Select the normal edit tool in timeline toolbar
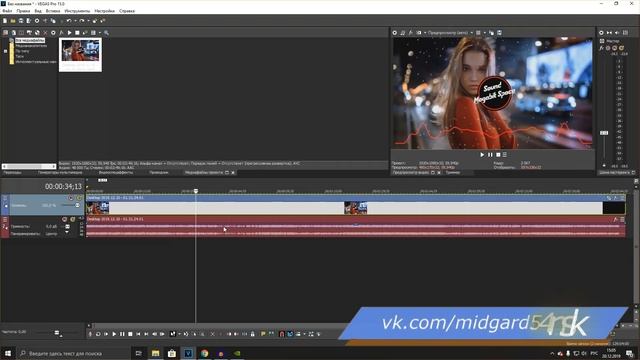640x360 pixels. (173, 334)
